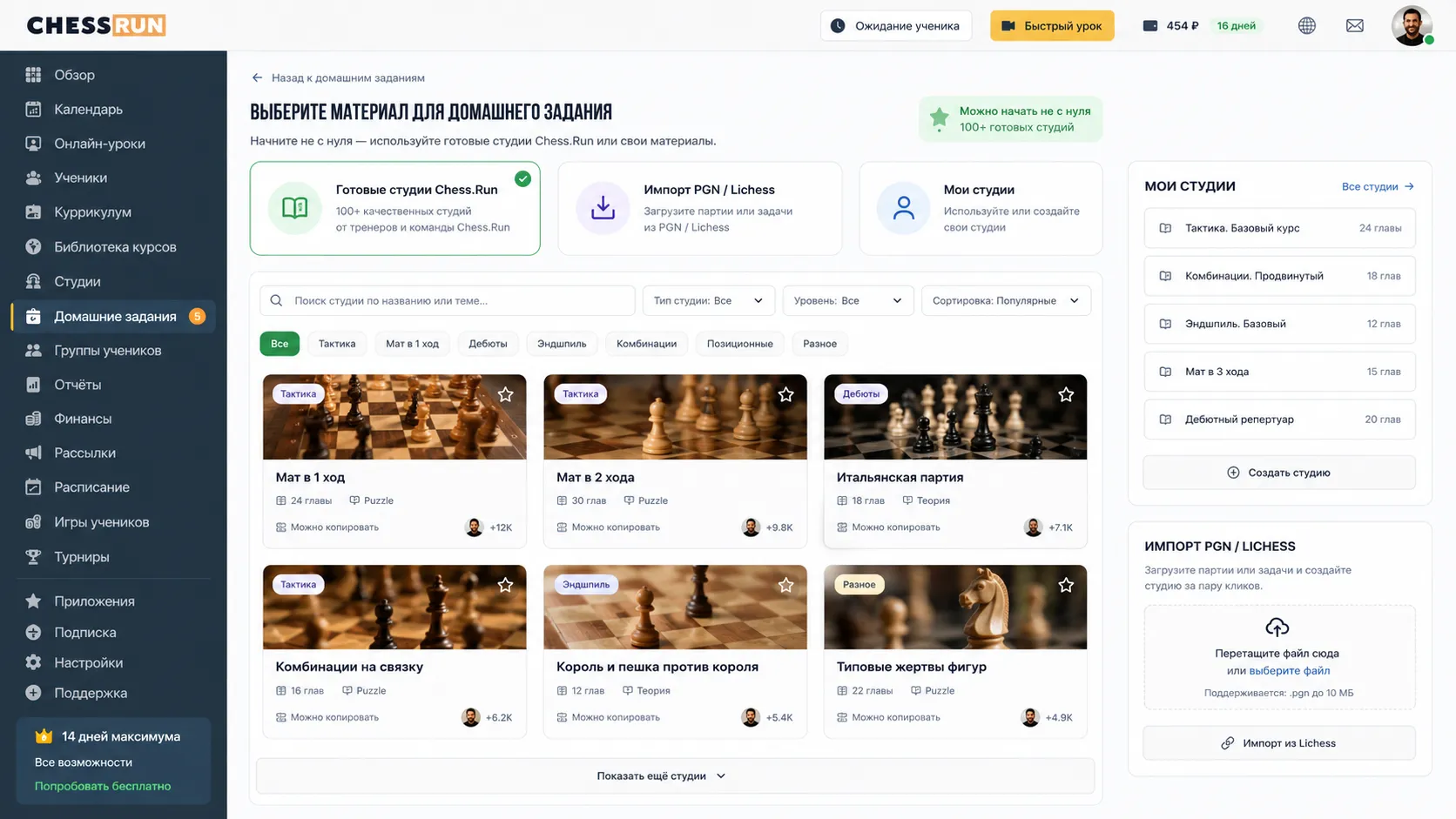Viewport: 1456px width, 819px height.
Task: Open Дебютный репертуар studio row
Action: pyautogui.click(x=1279, y=420)
